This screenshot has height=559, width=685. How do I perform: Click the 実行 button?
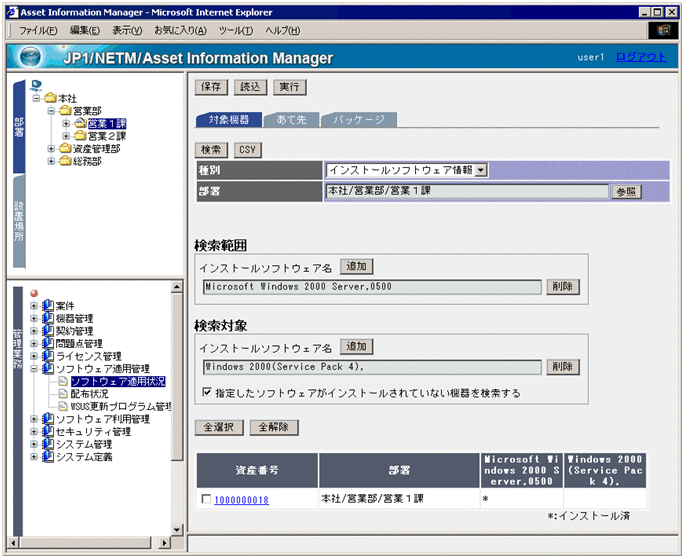point(290,87)
